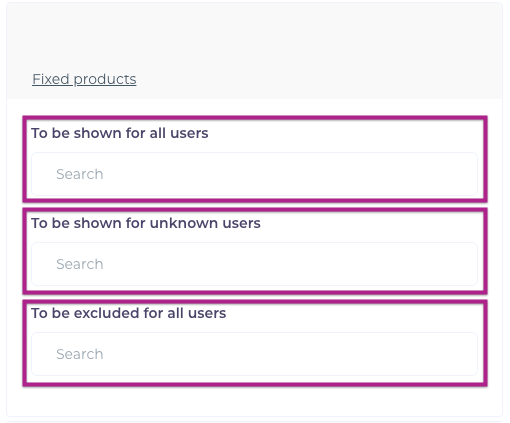Activate the excluded for all users search box

click(254, 354)
